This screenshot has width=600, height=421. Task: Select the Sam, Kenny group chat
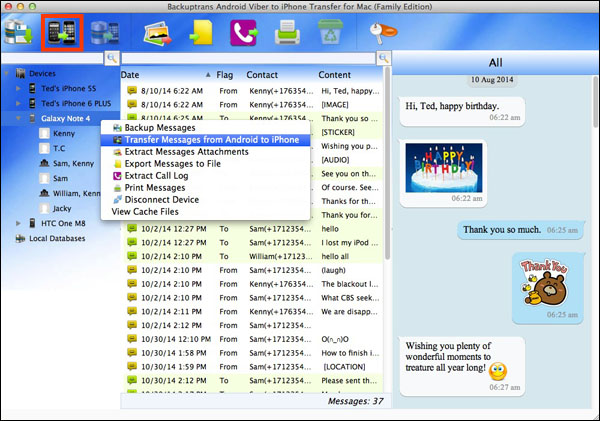(73, 163)
